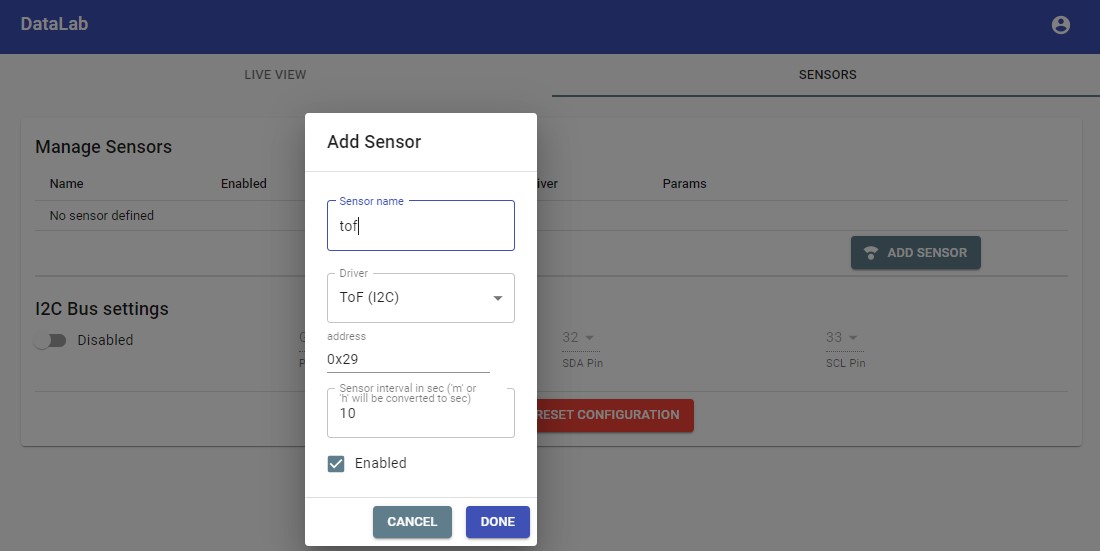Open the user account menu icon
The width and height of the screenshot is (1100, 551).
point(1061,25)
